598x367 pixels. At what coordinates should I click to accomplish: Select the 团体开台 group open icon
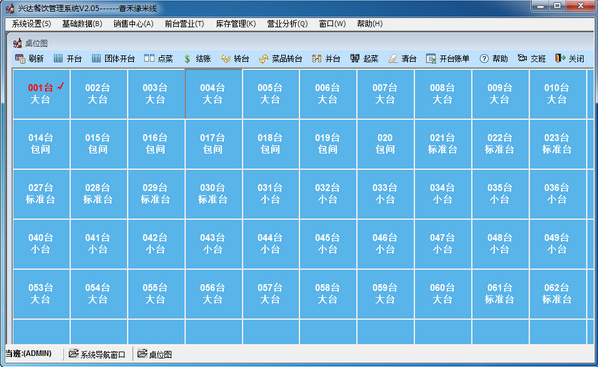point(96,58)
